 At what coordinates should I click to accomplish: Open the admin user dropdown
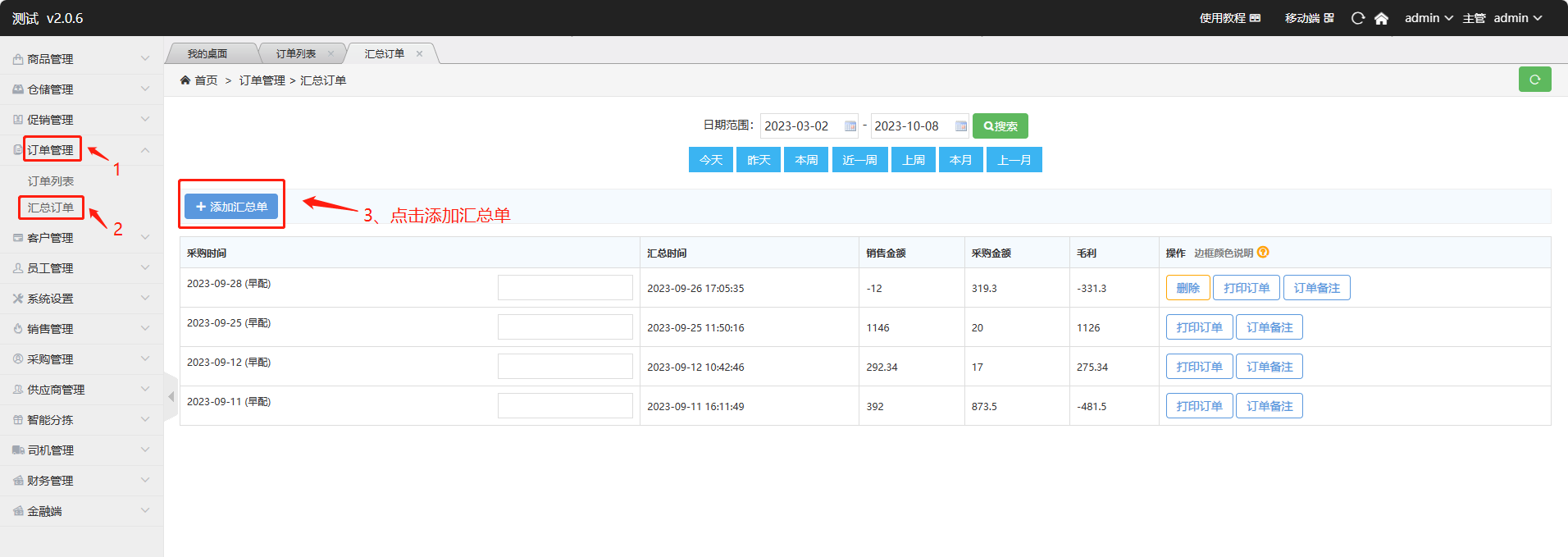[1429, 18]
